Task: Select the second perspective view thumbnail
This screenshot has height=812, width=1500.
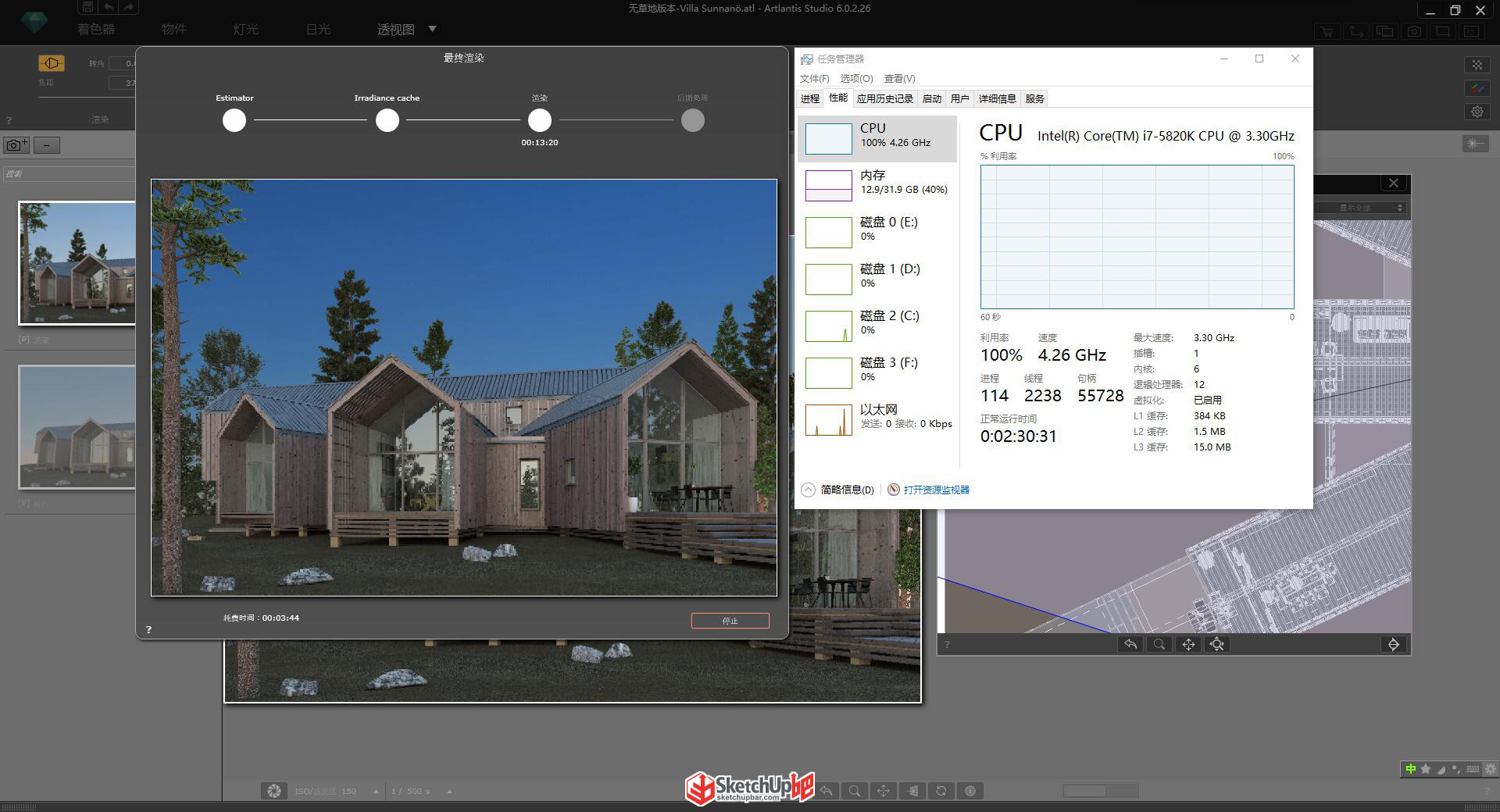Action: point(77,427)
